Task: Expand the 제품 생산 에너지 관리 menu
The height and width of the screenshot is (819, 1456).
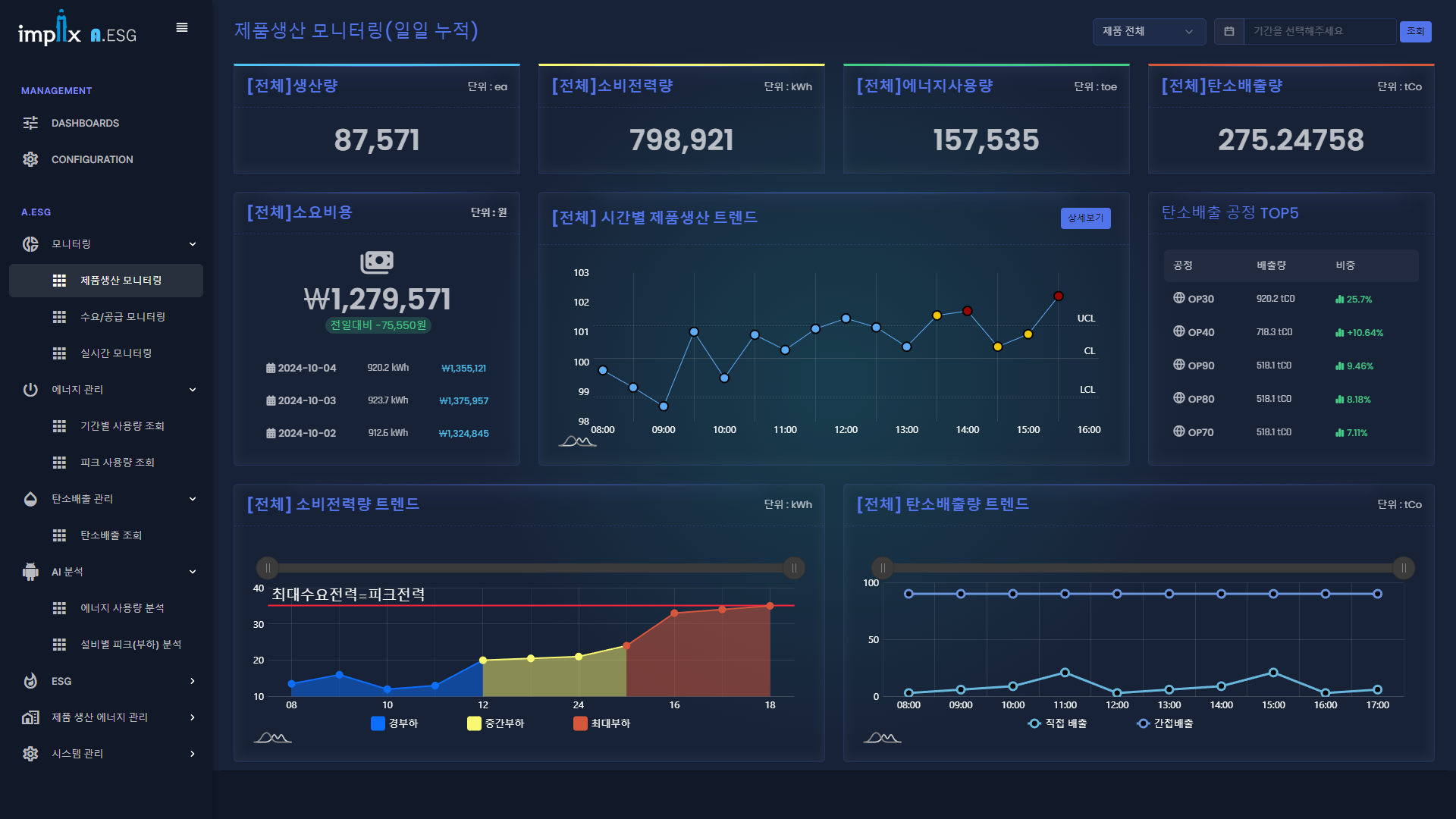Action: coord(193,717)
